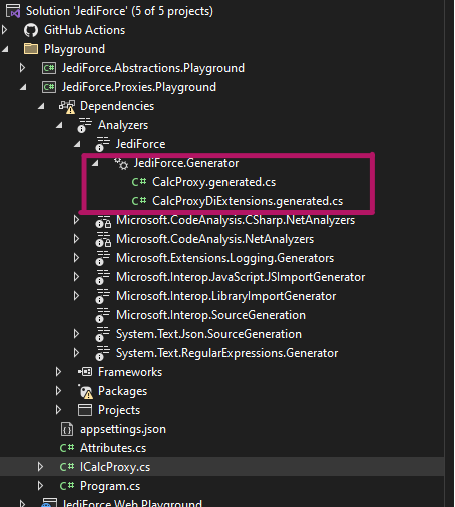Expand the Packages node
Screen dimensions: 455x507
[58, 391]
